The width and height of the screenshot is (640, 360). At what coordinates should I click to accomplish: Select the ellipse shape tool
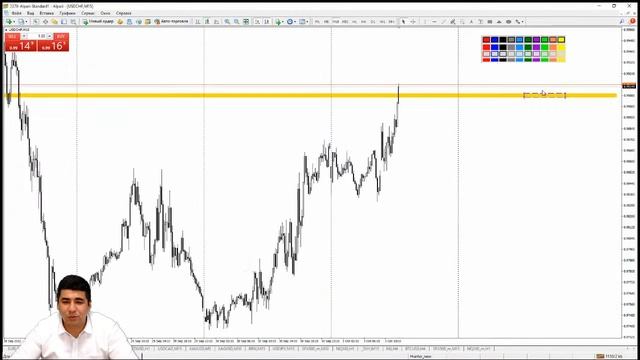point(509,22)
